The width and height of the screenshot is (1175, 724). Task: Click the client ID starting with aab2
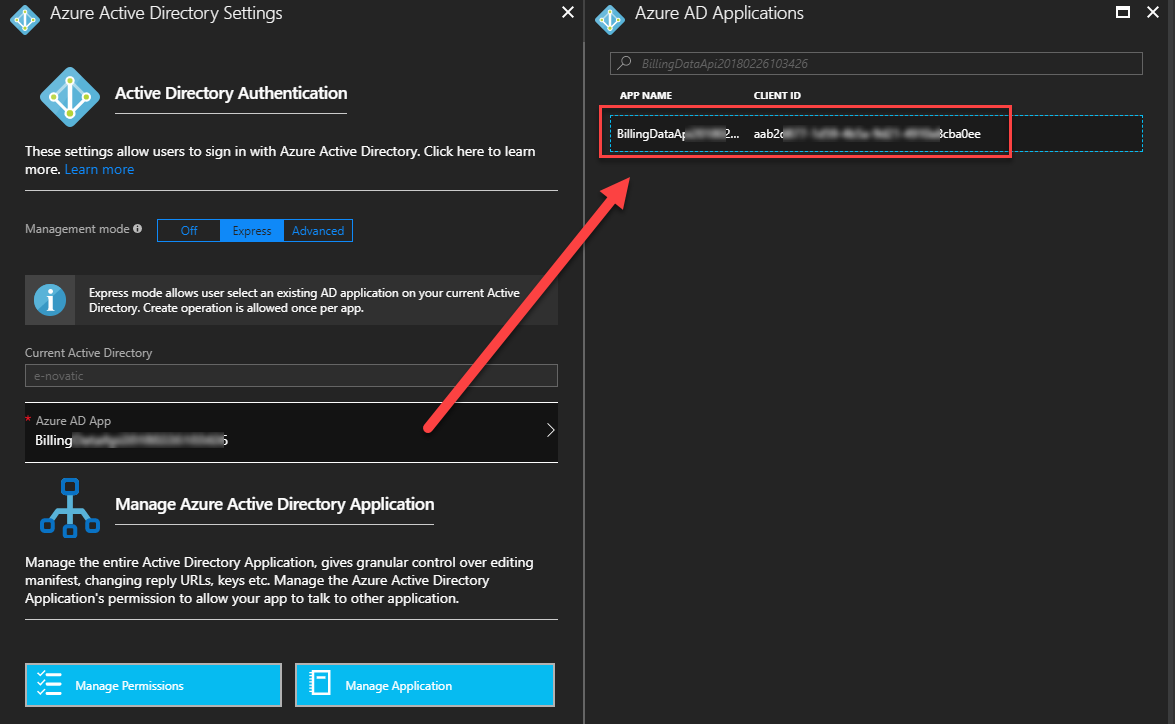[867, 133]
